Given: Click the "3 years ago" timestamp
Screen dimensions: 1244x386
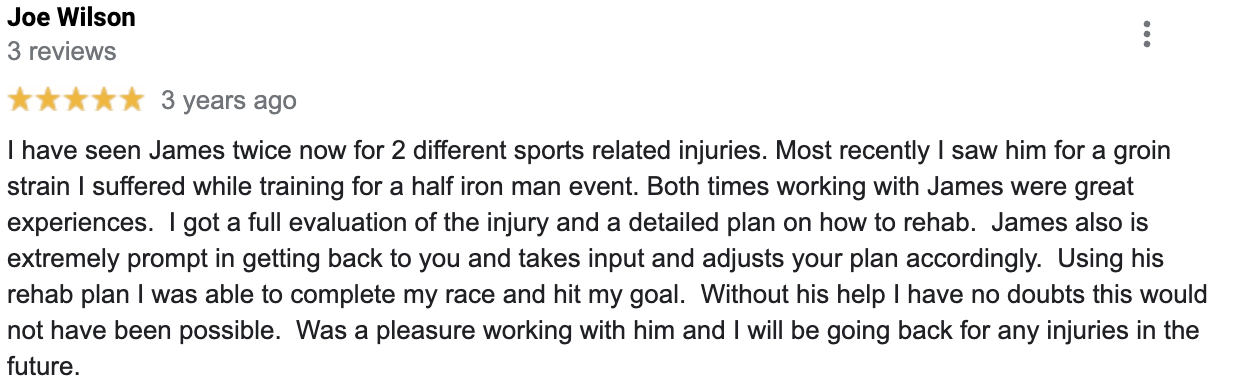Looking at the screenshot, I should click(x=229, y=101).
